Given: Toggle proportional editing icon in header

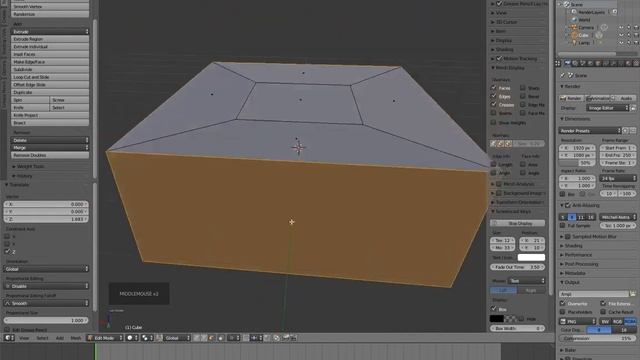Looking at the screenshot, I should [x=235, y=338].
